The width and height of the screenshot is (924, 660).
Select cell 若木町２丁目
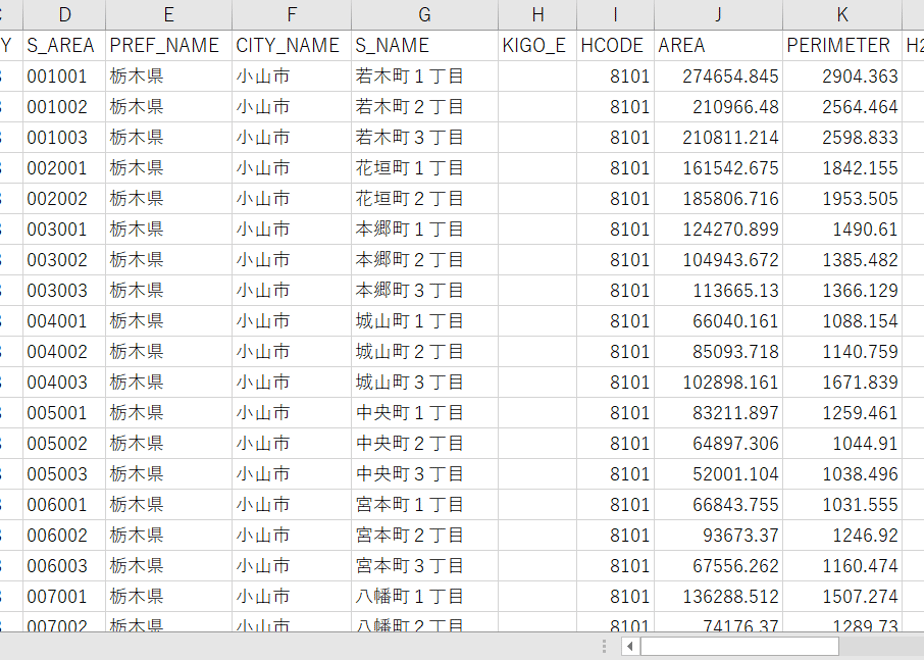(425, 107)
